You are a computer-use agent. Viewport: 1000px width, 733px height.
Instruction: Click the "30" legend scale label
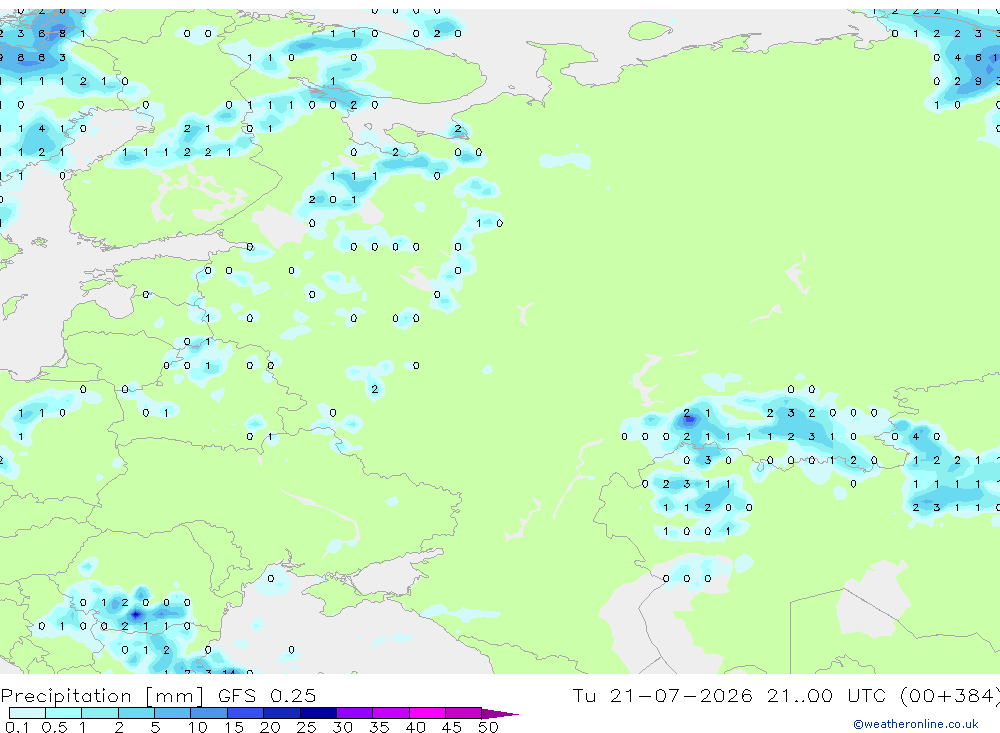342,727
